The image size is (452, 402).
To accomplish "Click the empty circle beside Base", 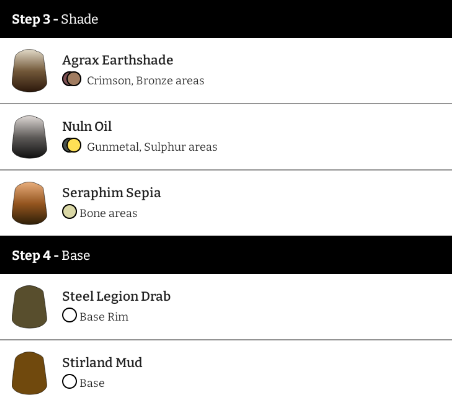I will 69,381.
